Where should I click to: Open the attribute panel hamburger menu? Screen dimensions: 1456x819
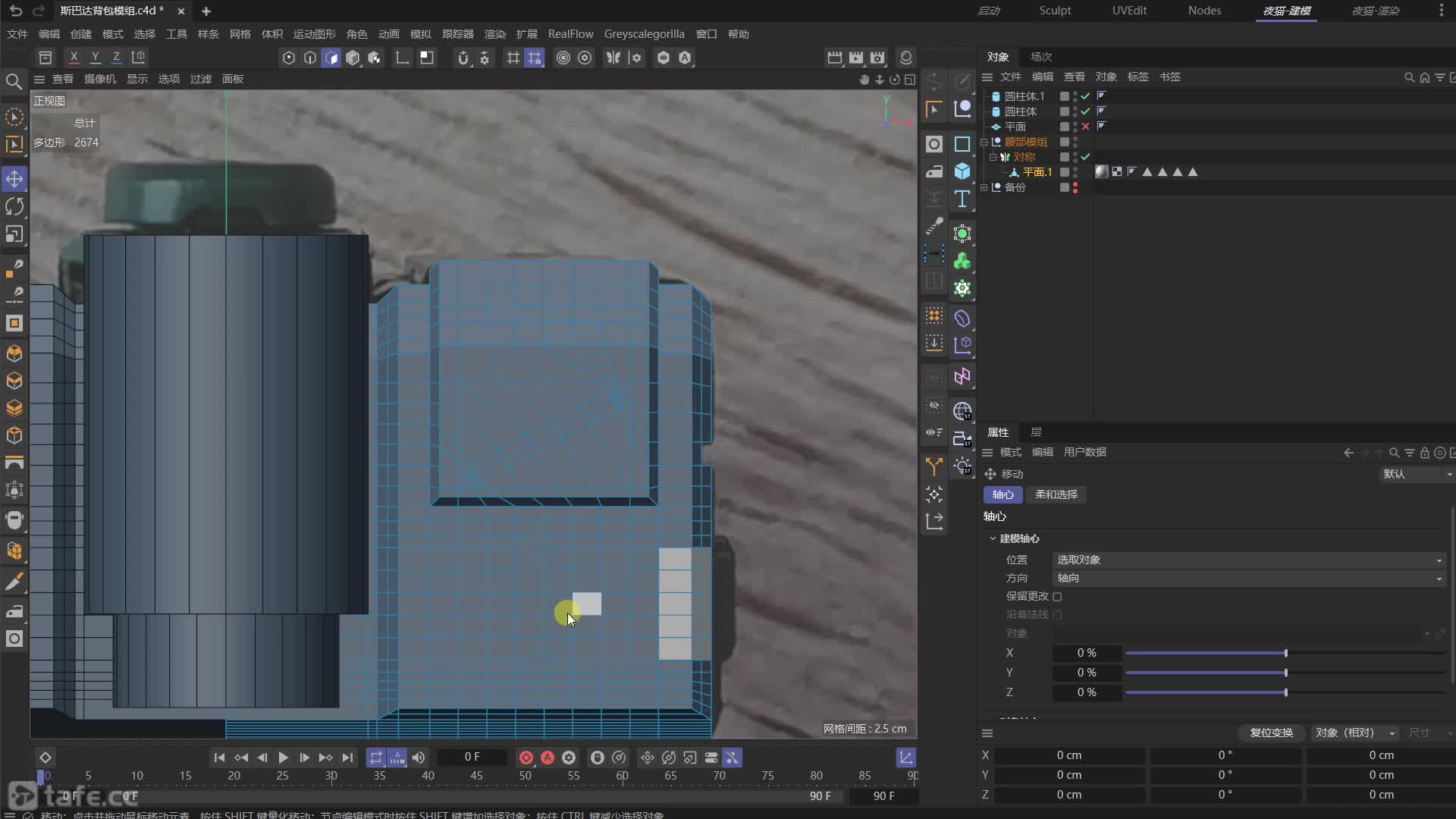click(x=987, y=453)
